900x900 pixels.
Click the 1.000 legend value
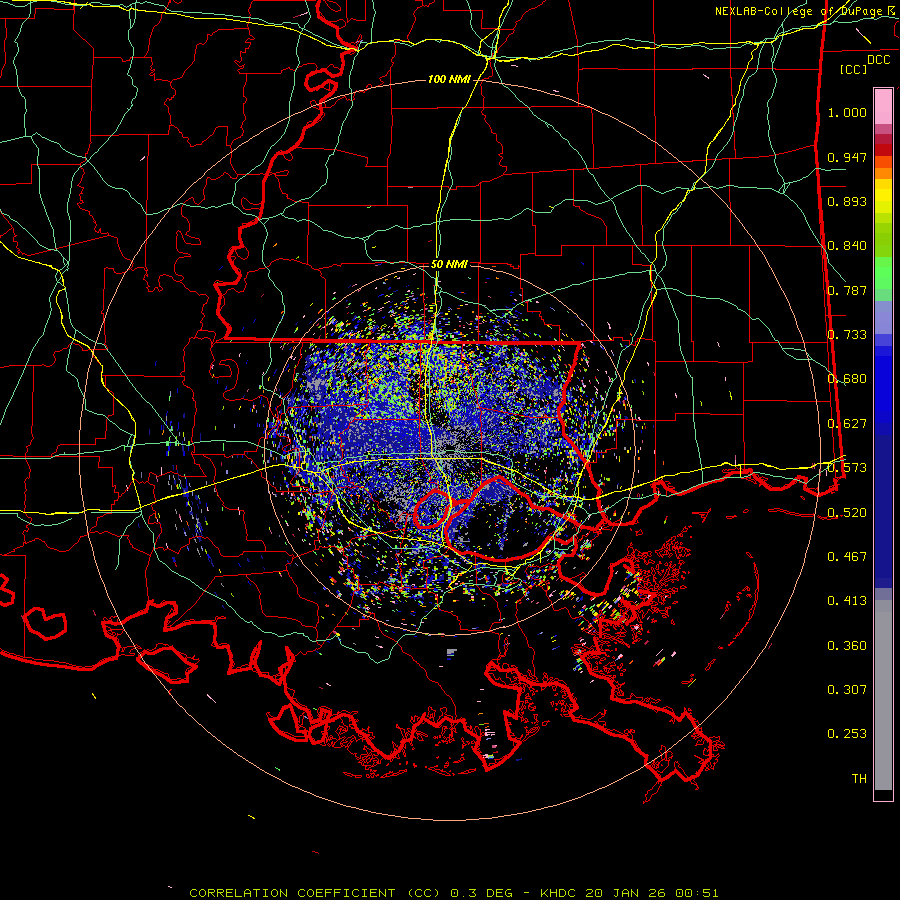847,112
